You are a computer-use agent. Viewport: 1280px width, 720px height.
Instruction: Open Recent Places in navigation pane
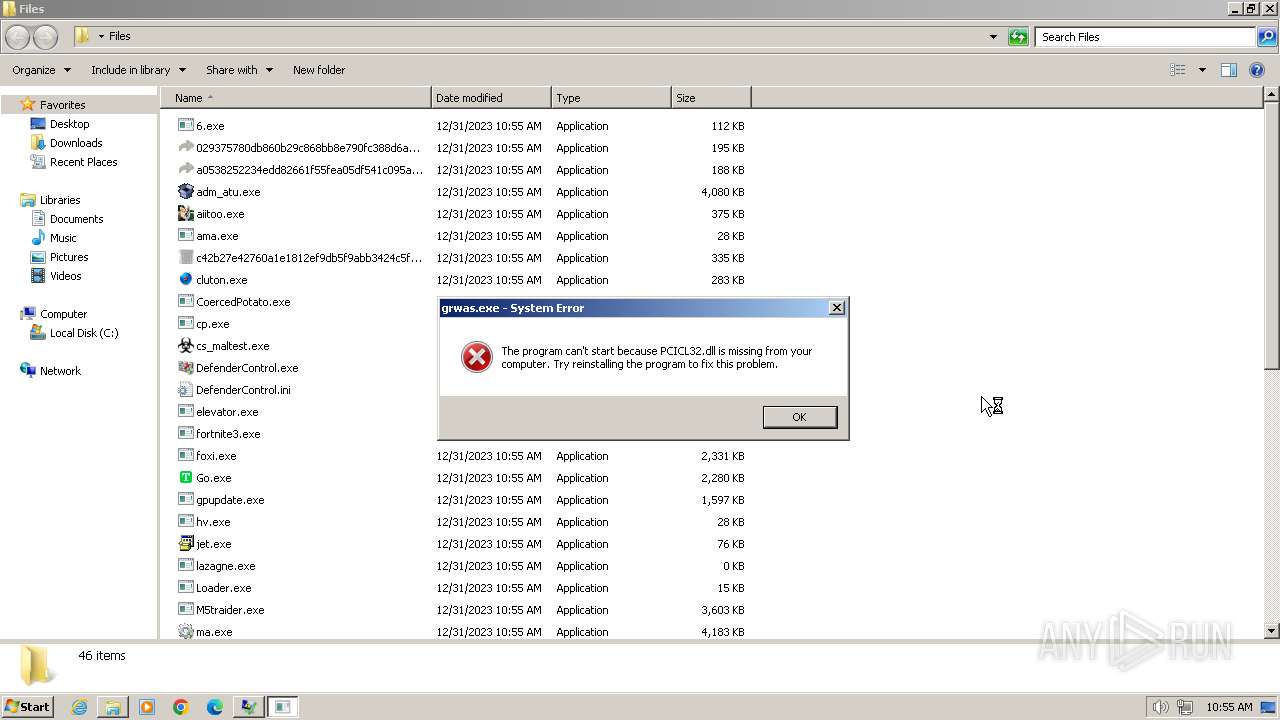pos(83,162)
